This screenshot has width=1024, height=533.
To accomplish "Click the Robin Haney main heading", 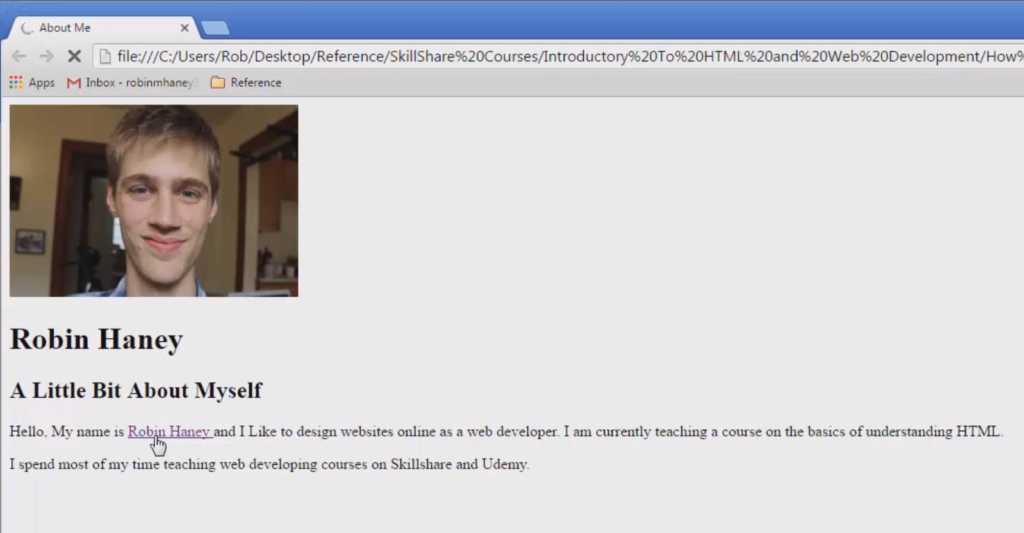I will pyautogui.click(x=97, y=340).
